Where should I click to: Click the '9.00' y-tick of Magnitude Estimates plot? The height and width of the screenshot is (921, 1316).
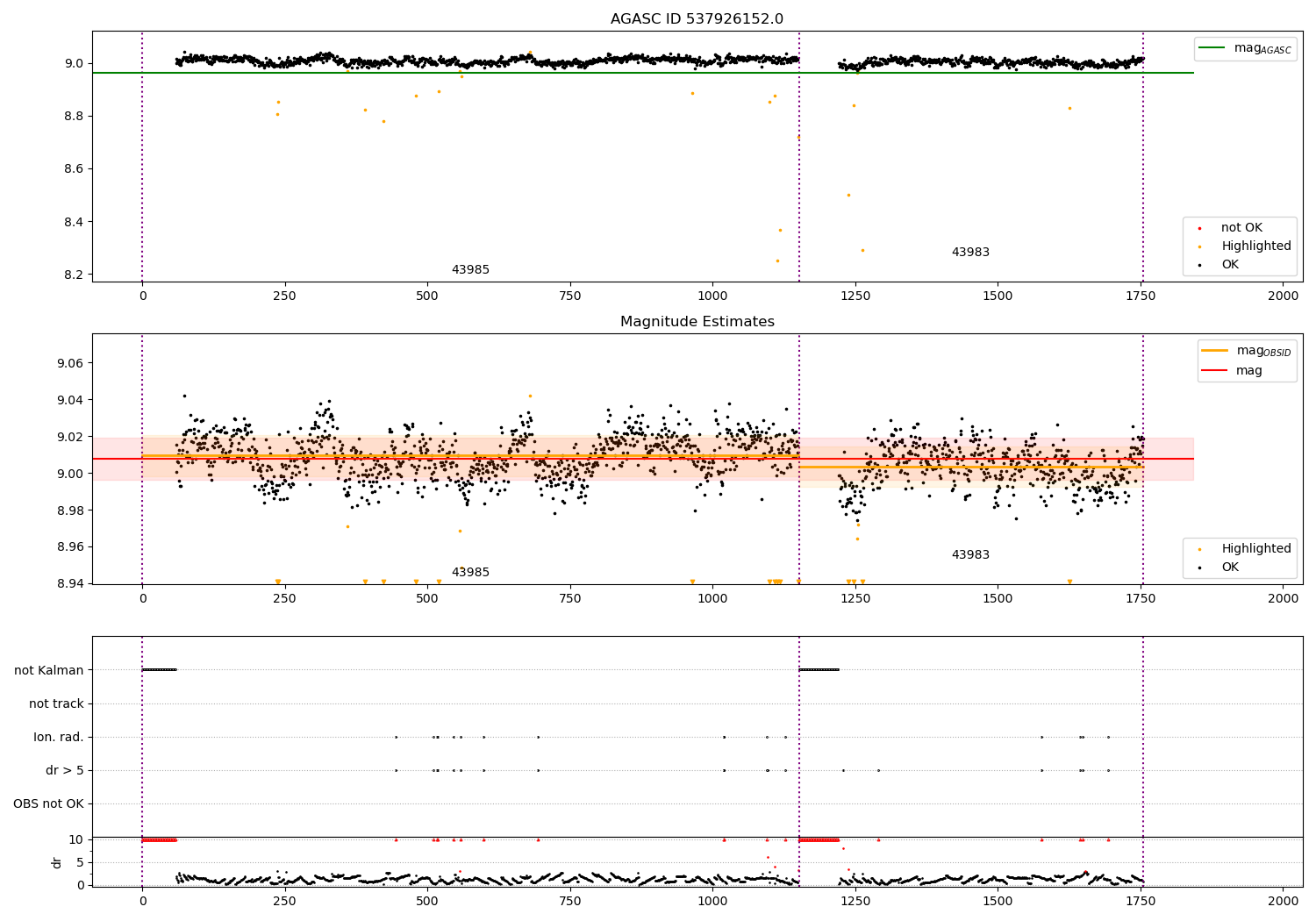70,474
